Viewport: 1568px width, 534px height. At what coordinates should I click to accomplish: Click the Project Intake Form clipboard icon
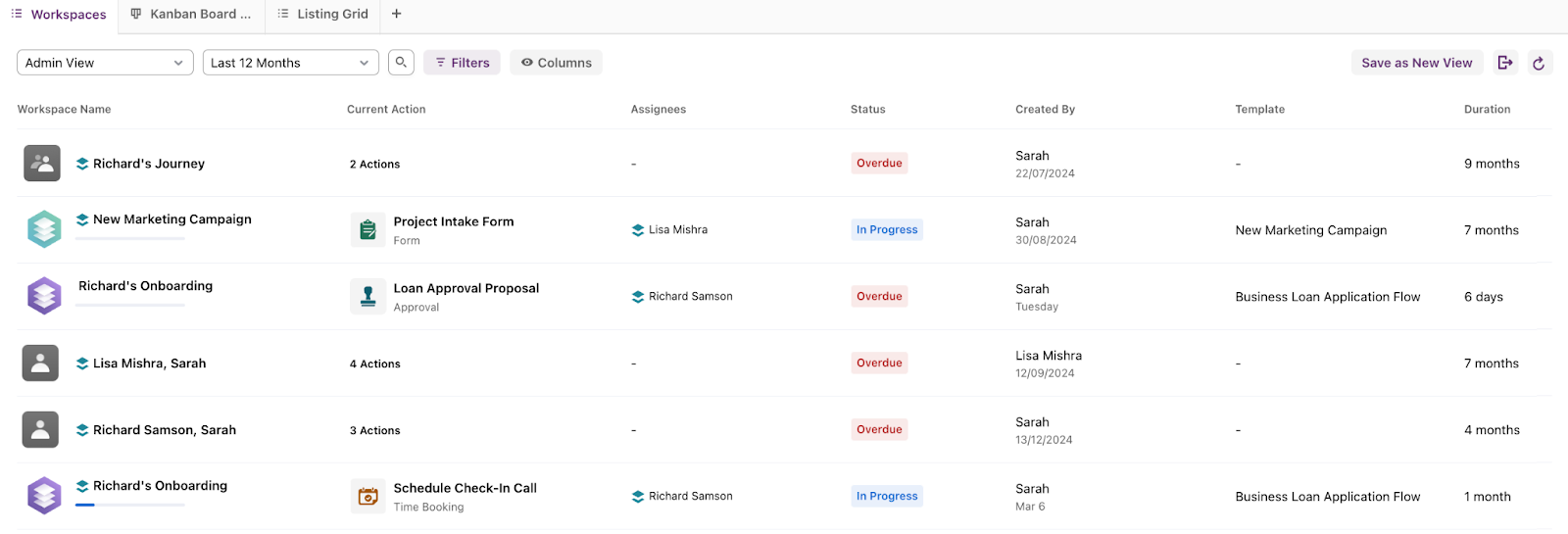[x=368, y=230]
